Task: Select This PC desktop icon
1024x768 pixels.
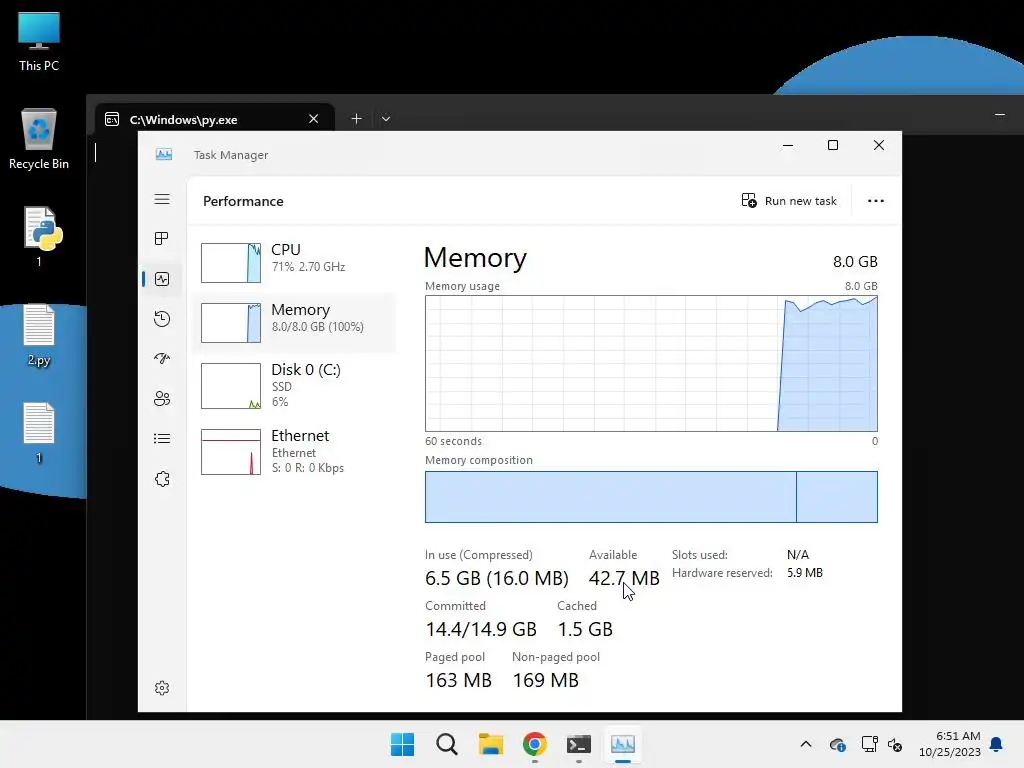Action: point(39,42)
